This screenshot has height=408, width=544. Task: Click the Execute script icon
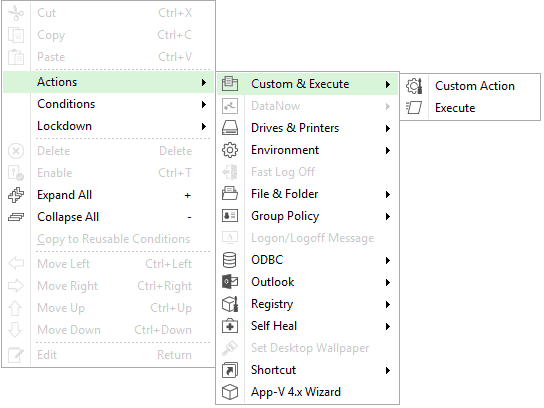point(414,108)
